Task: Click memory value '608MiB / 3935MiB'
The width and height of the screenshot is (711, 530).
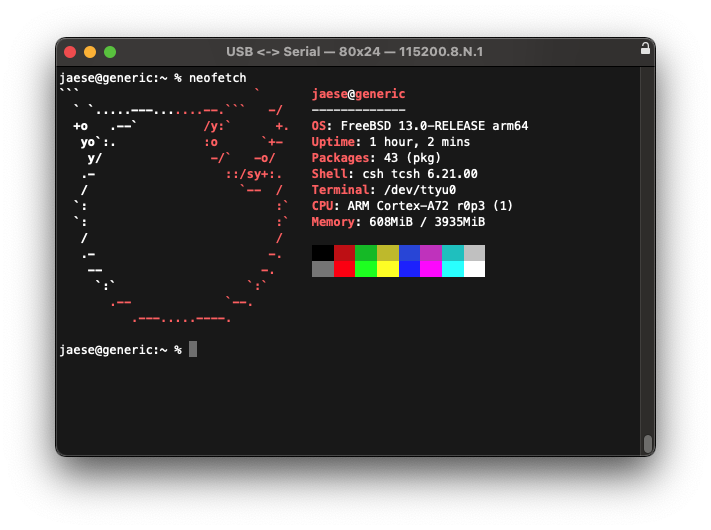Action: click(x=427, y=222)
